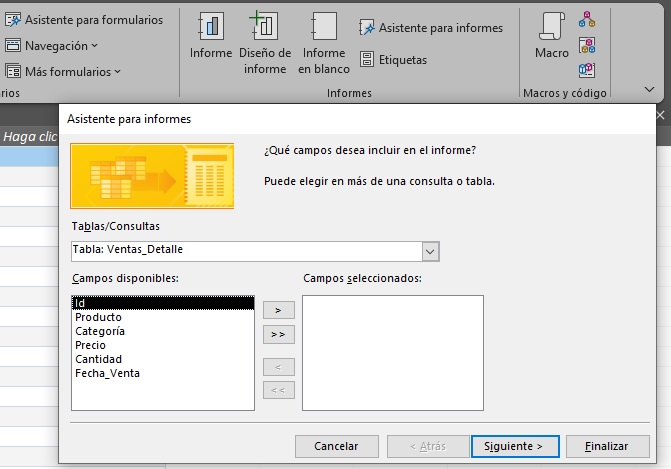Collapse the ribbon with the chevron
The width and height of the screenshot is (671, 469).
pyautogui.click(x=649, y=89)
